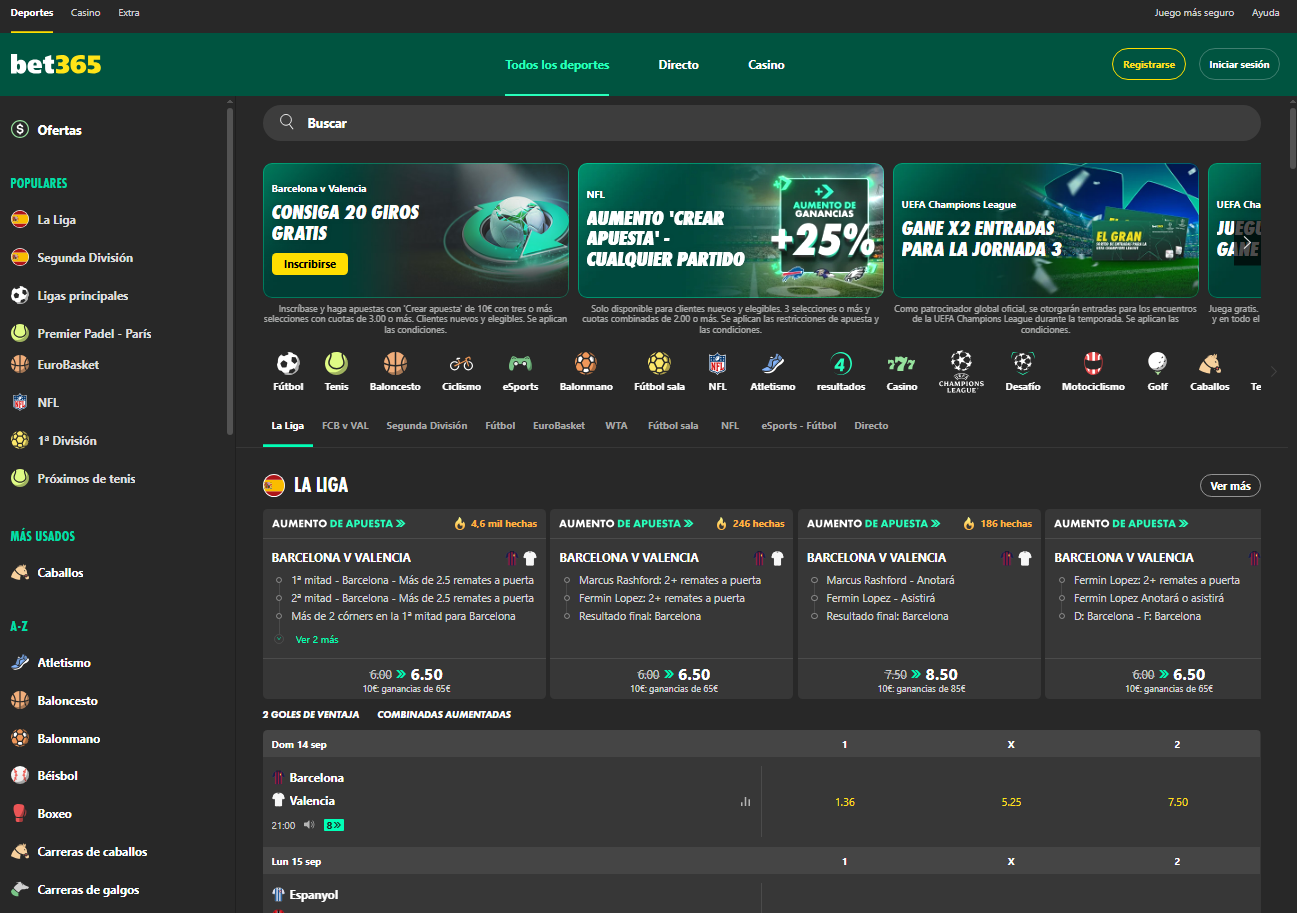Click the audio speaker icon beside 21:00
This screenshot has height=913, width=1297.
(309, 825)
